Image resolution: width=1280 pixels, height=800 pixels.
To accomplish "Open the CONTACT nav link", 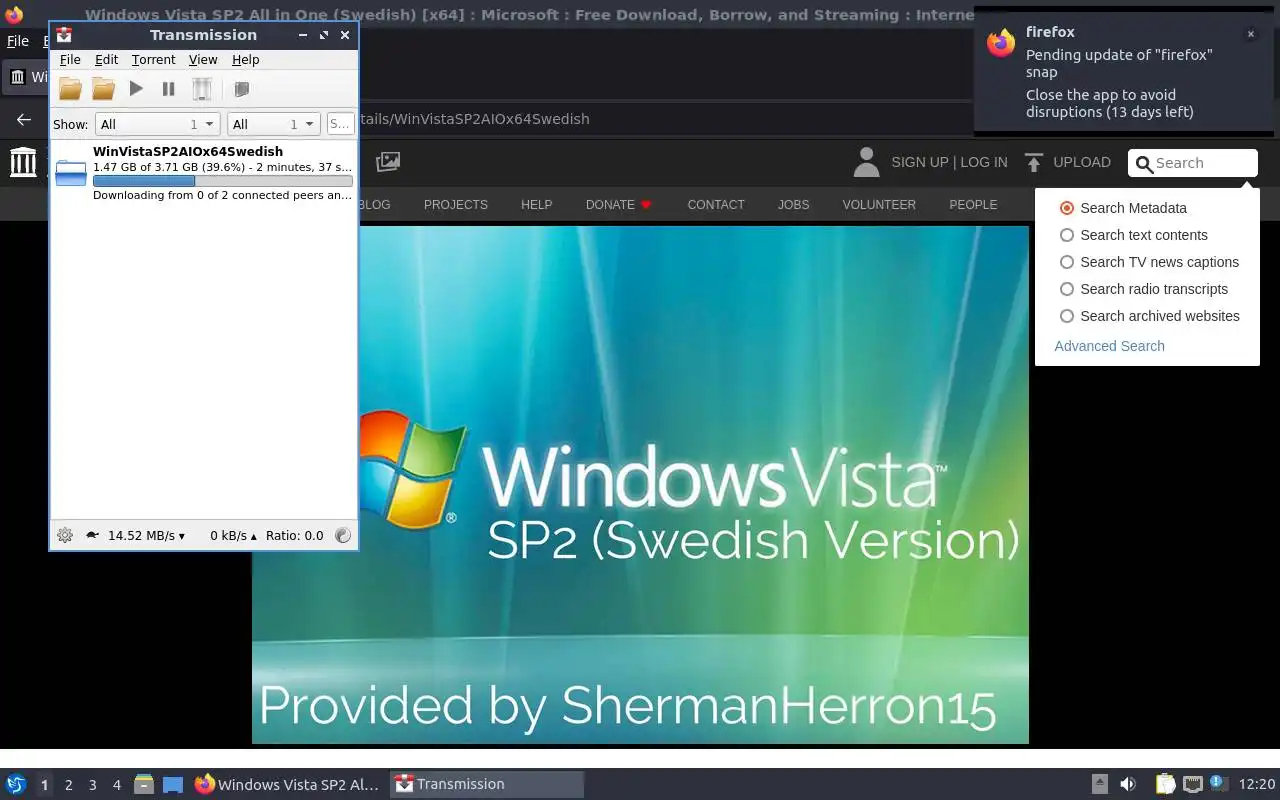I will 716,205.
